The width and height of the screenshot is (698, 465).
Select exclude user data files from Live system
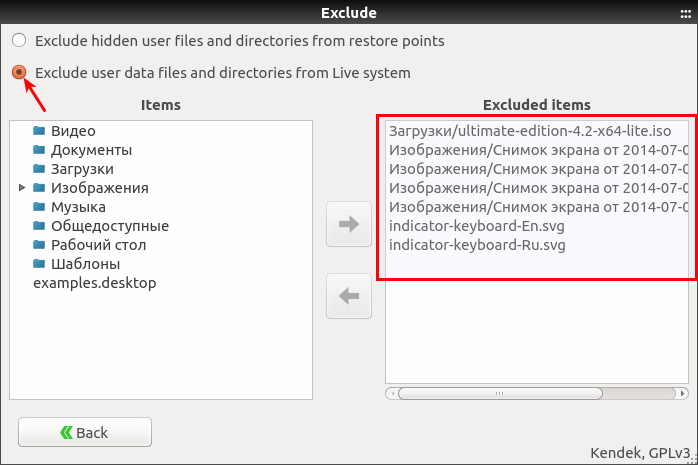click(20, 73)
